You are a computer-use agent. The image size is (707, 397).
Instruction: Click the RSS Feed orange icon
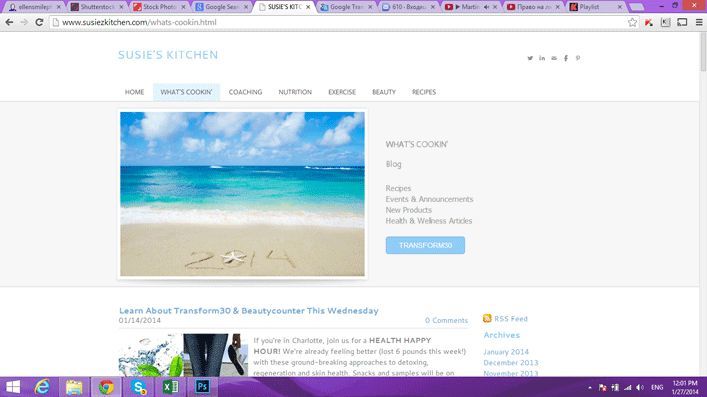point(487,319)
